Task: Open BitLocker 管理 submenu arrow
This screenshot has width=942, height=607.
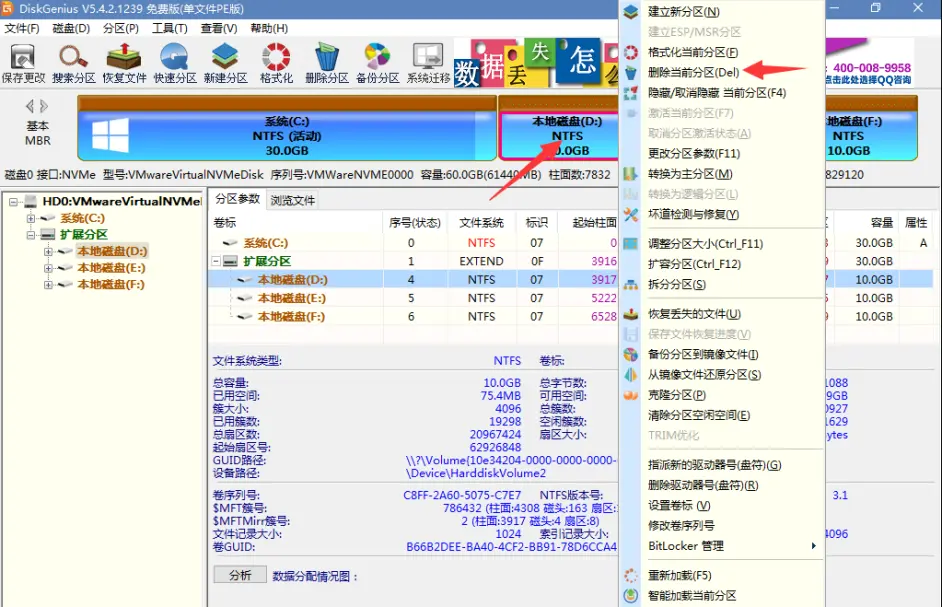Action: (813, 546)
